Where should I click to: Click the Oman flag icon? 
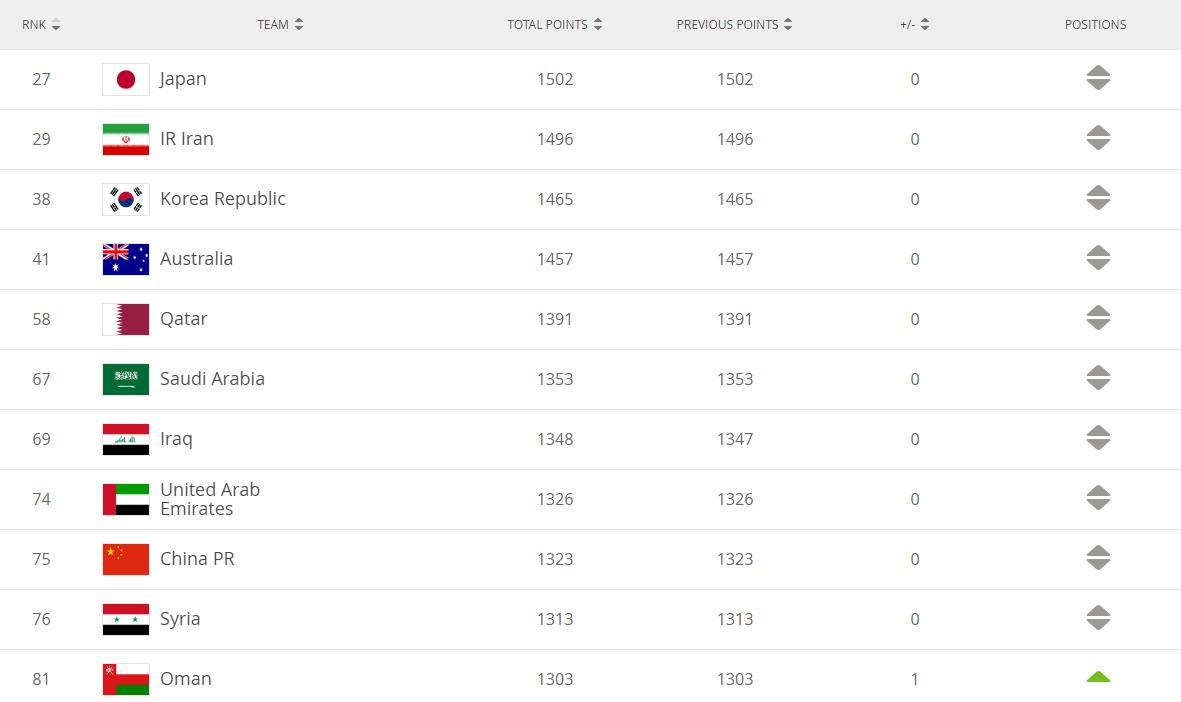126,679
